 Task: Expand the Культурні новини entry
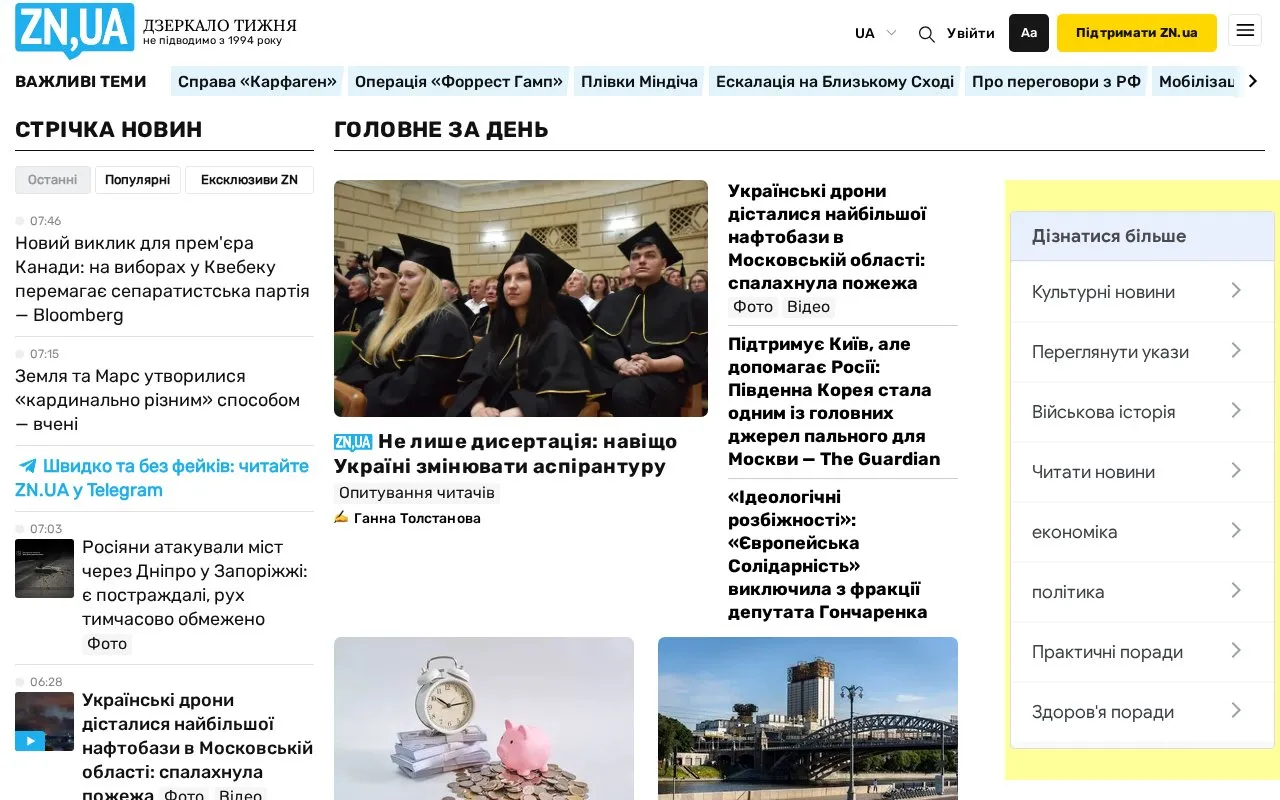click(x=1142, y=292)
